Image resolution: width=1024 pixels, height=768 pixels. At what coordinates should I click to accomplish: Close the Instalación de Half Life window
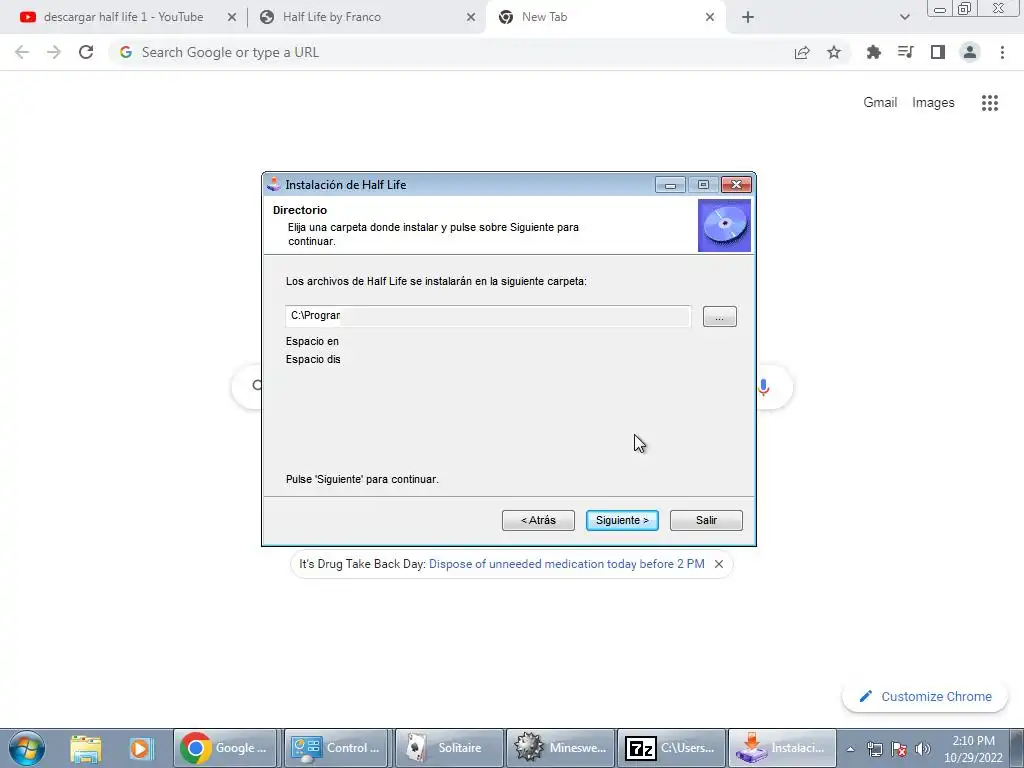[736, 185]
